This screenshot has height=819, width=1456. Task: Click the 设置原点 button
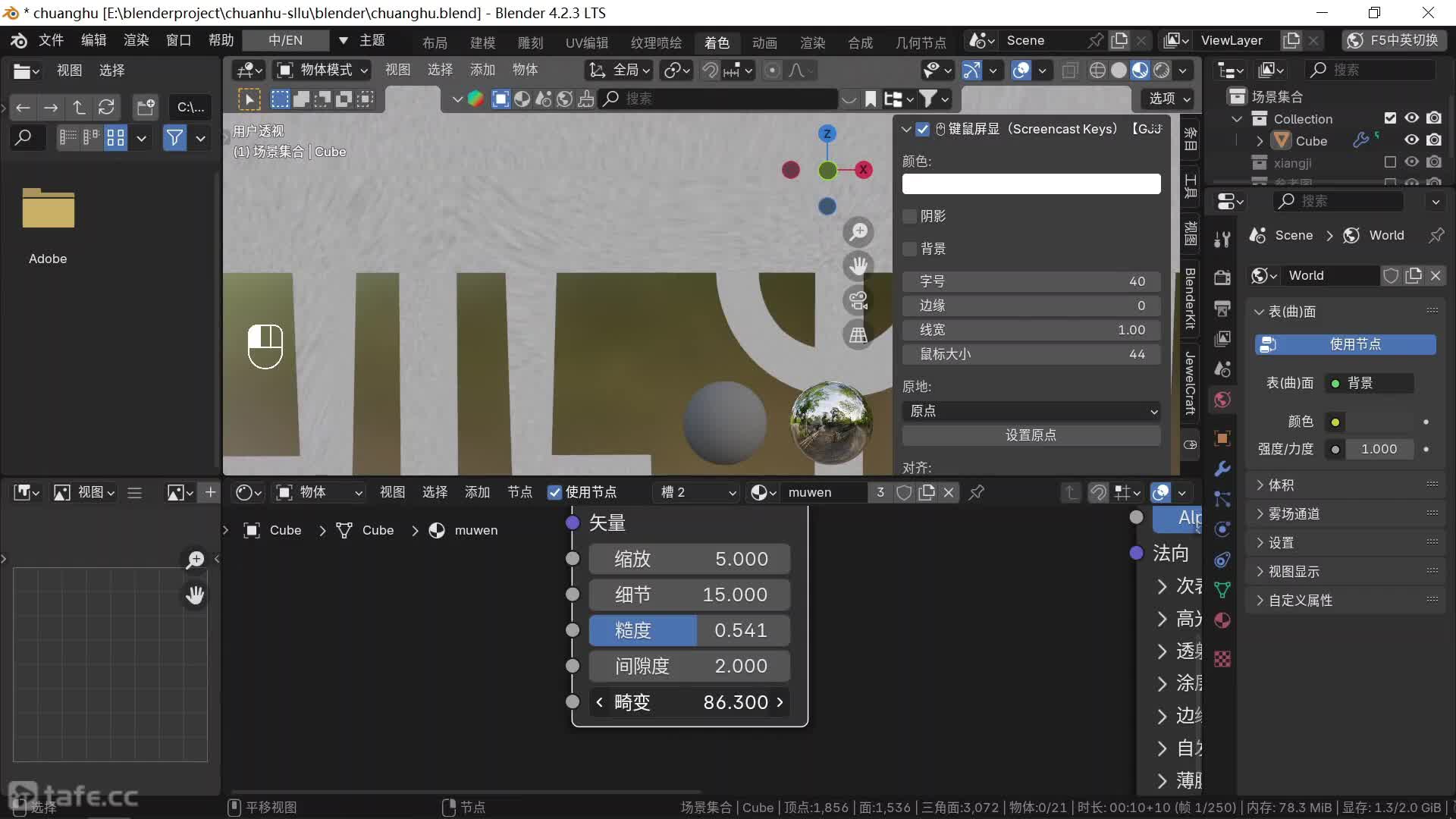click(x=1031, y=435)
